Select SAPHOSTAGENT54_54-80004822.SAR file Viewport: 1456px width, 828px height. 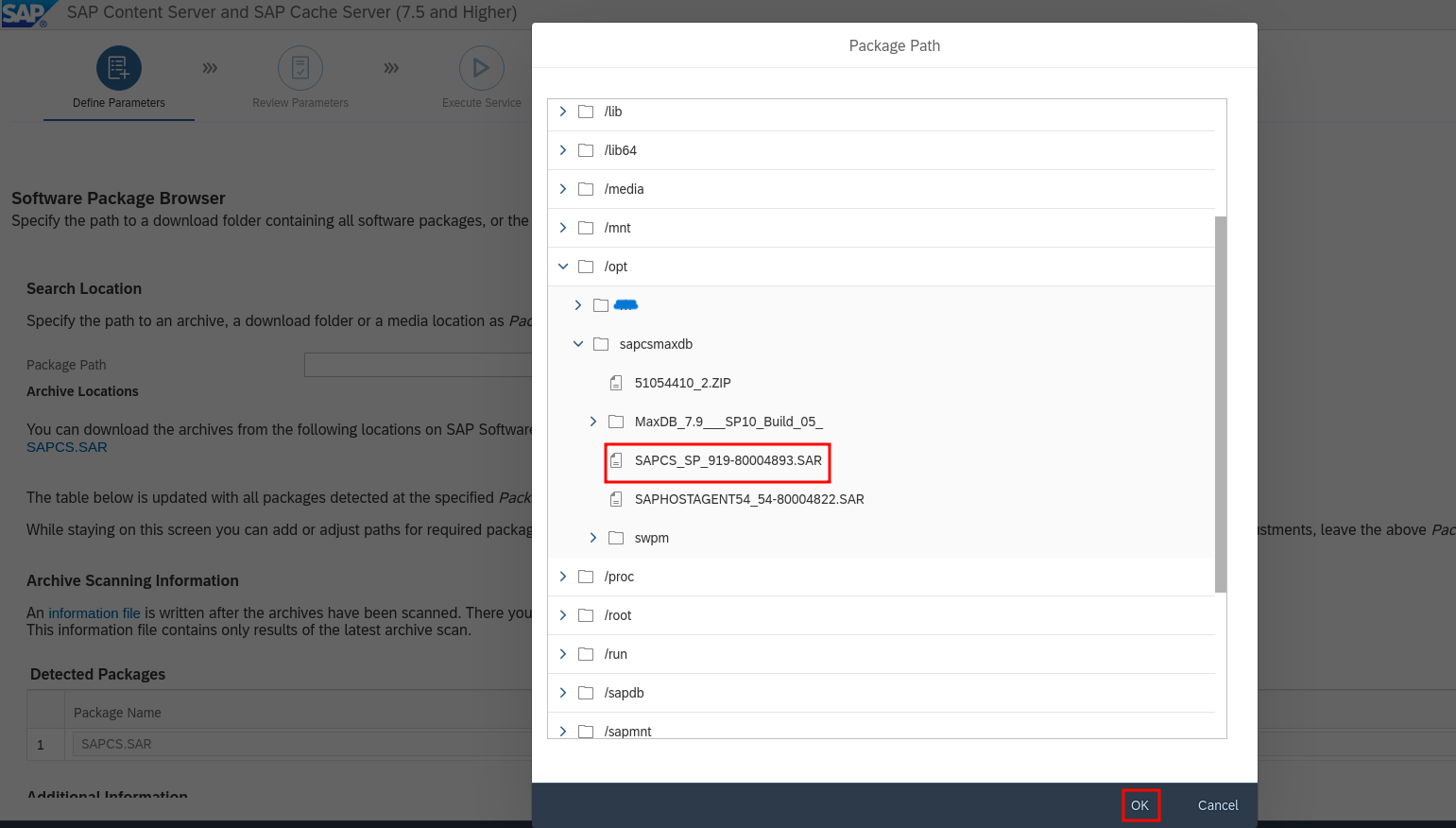tap(748, 499)
